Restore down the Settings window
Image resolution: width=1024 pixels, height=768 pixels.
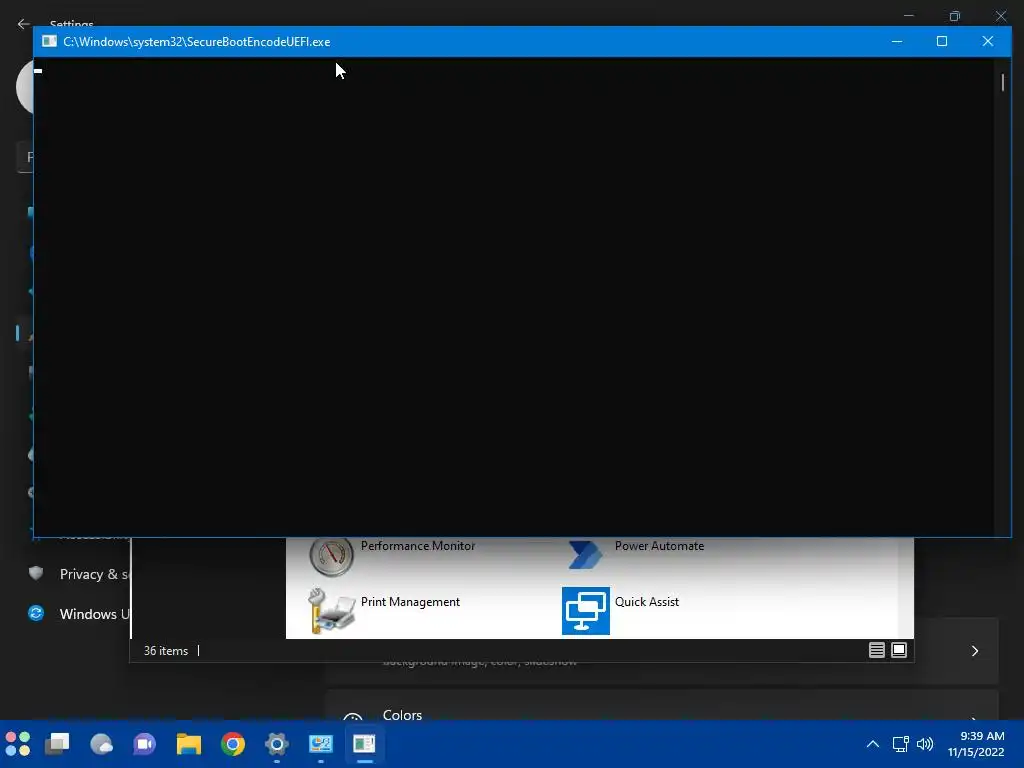[955, 16]
